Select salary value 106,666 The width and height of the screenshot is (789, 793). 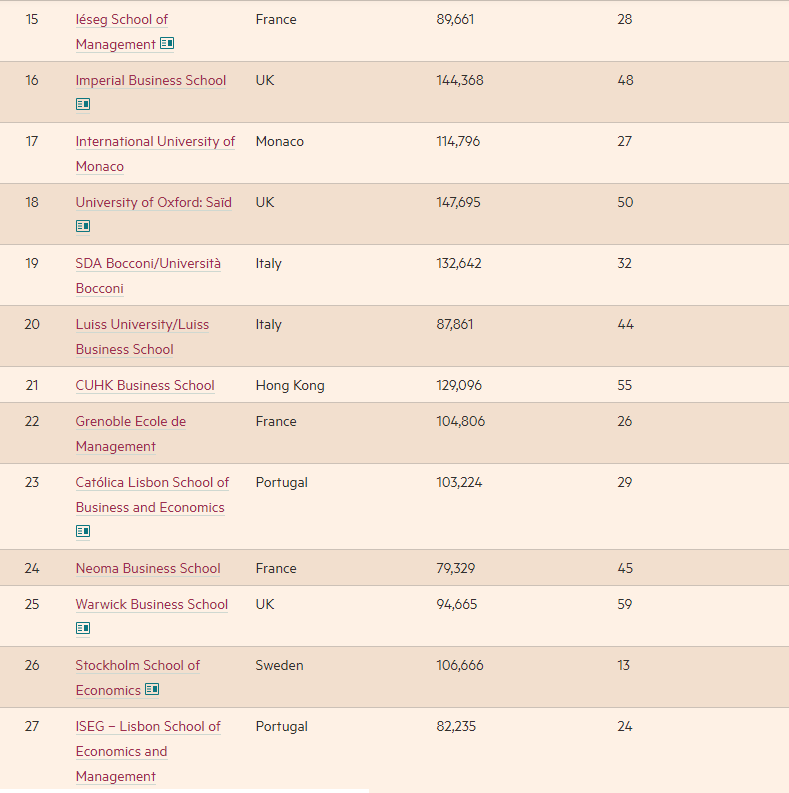[x=460, y=665]
